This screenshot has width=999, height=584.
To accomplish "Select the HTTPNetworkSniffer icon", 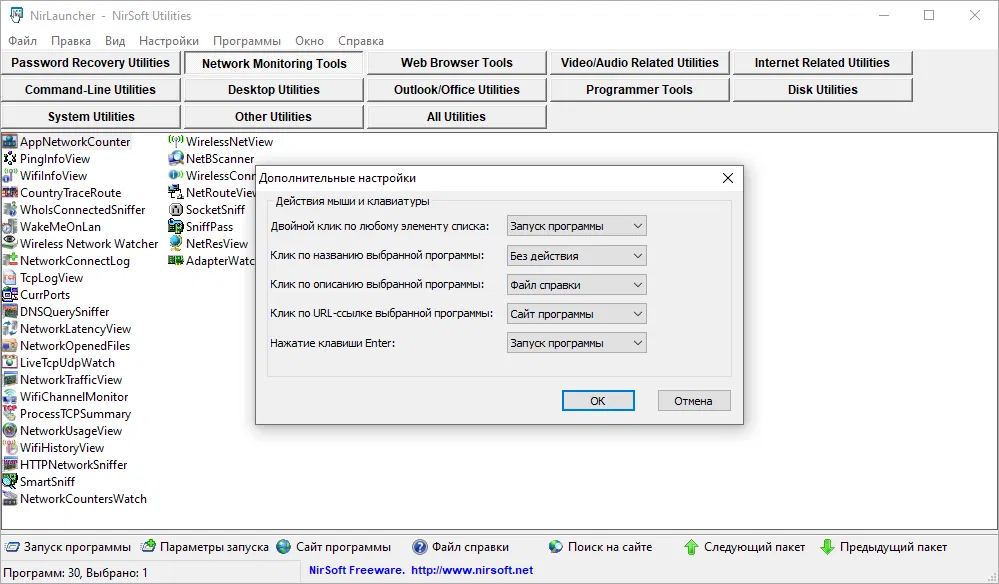I will (x=10, y=464).
